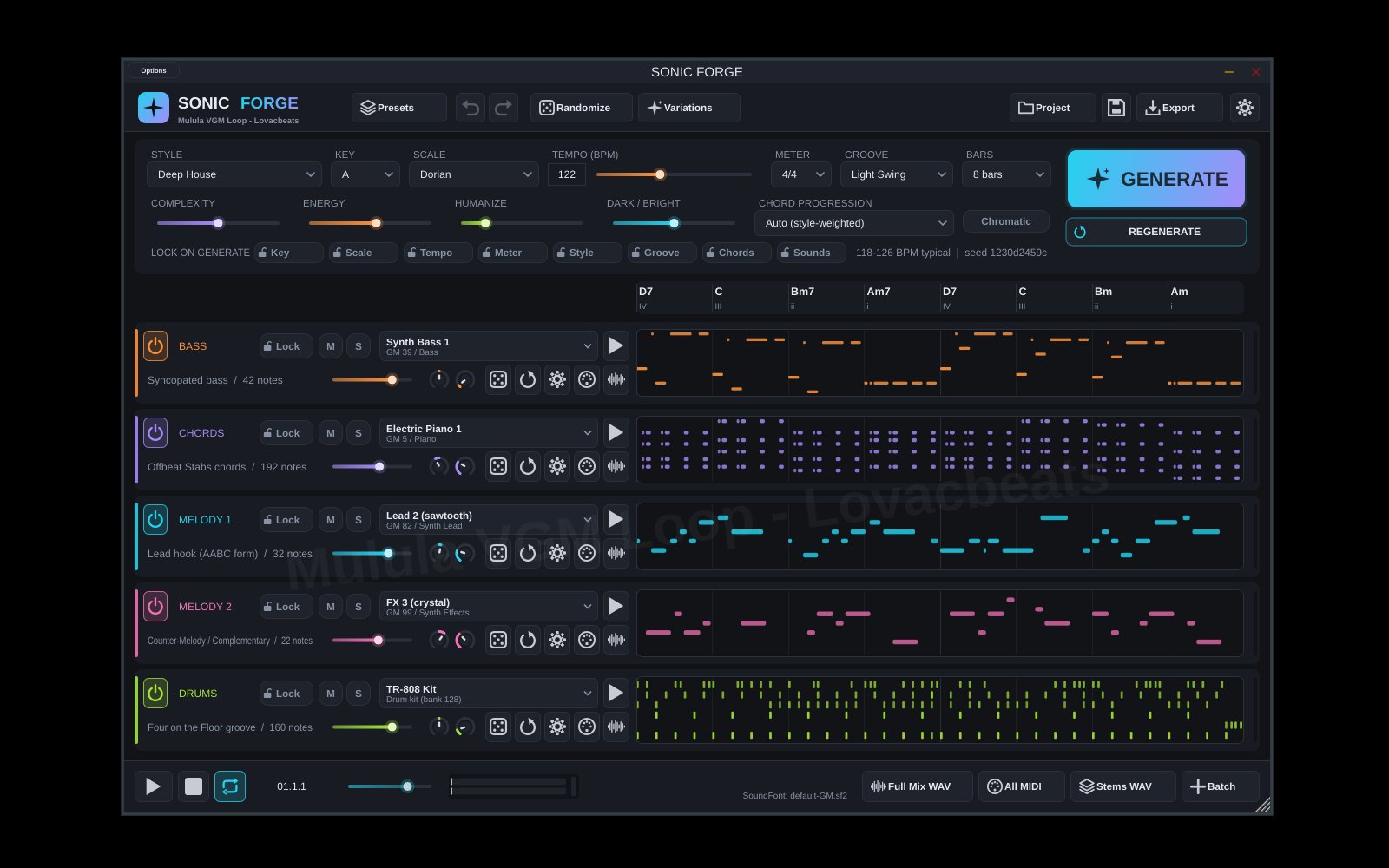Export Full Mix WAV
The image size is (1389, 868).
(x=918, y=786)
